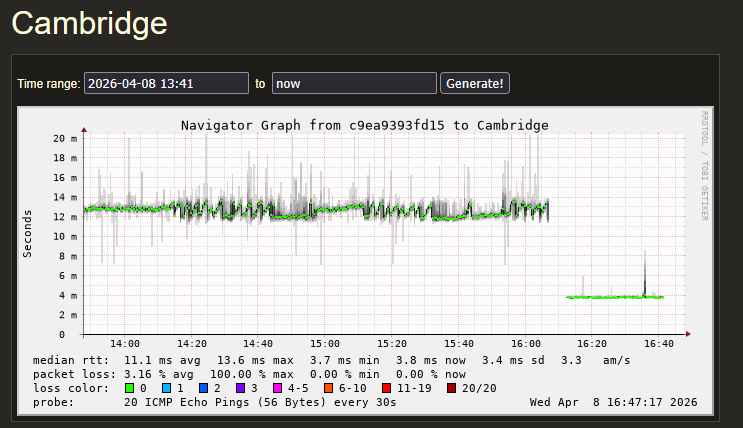Click the 14:40 label on the time axis
The width and height of the screenshot is (743, 428).
[x=258, y=344]
